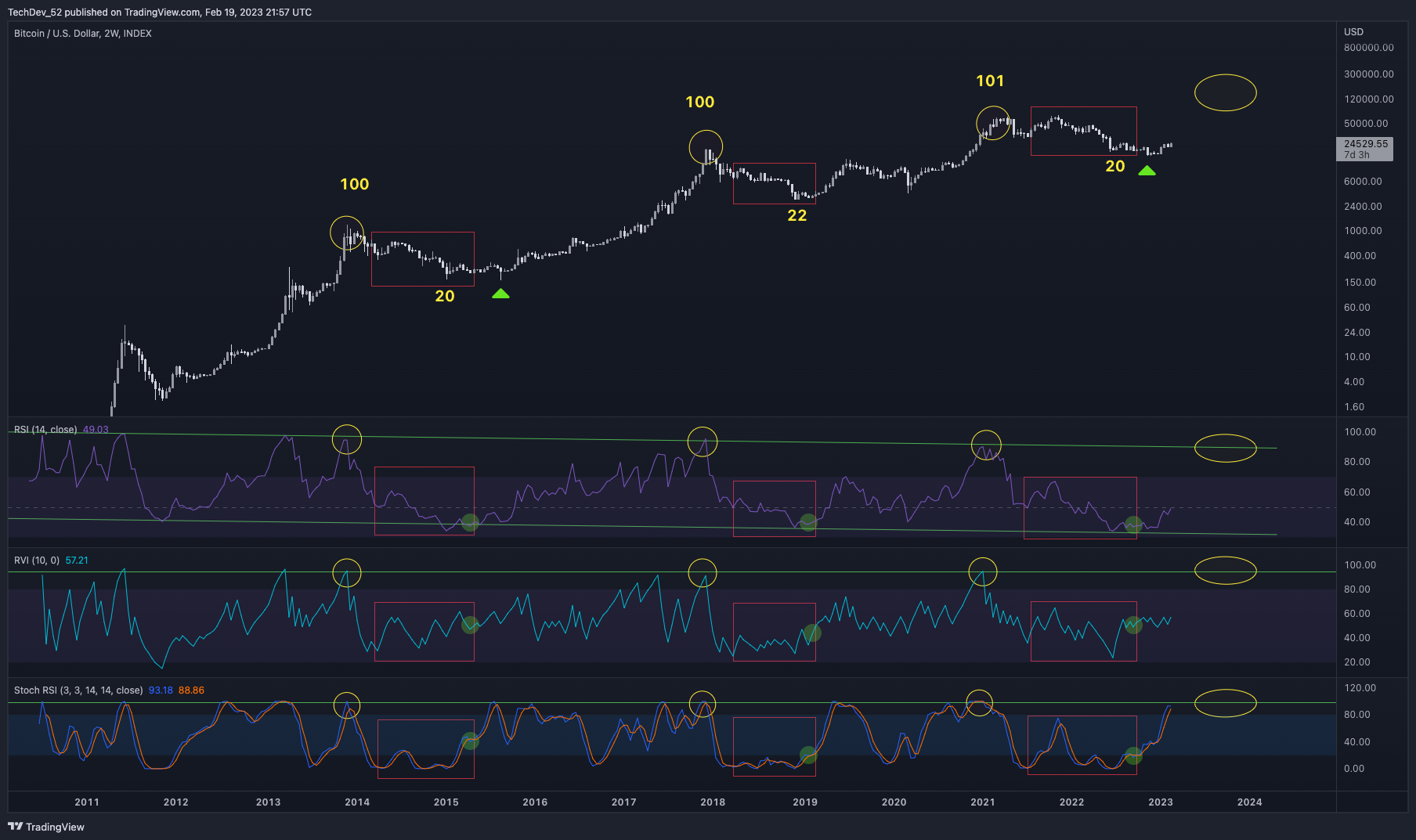Viewport: 1416px width, 840px height.
Task: Select the green triangle marker below the 2015 bottom
Action: [500, 294]
